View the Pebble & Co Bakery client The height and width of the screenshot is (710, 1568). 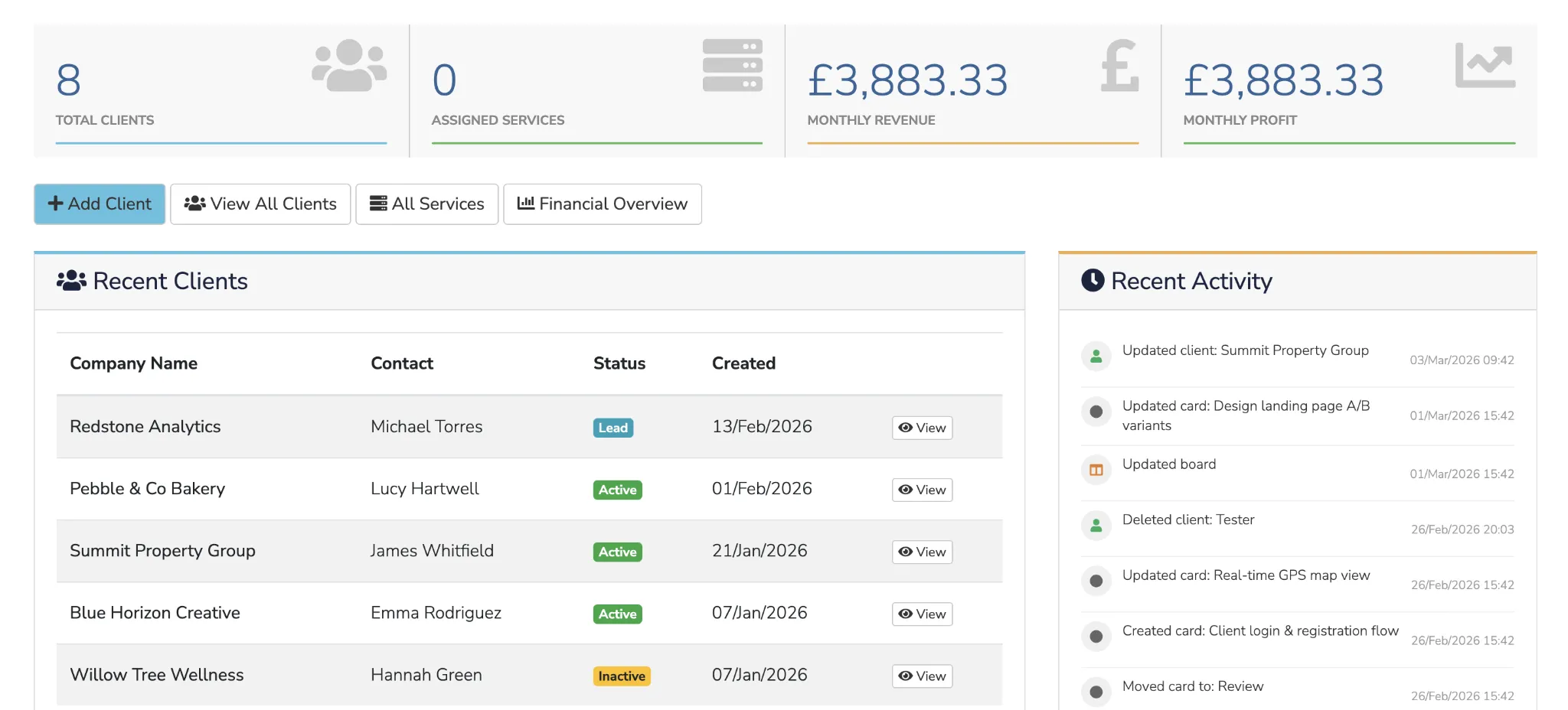[x=921, y=490]
